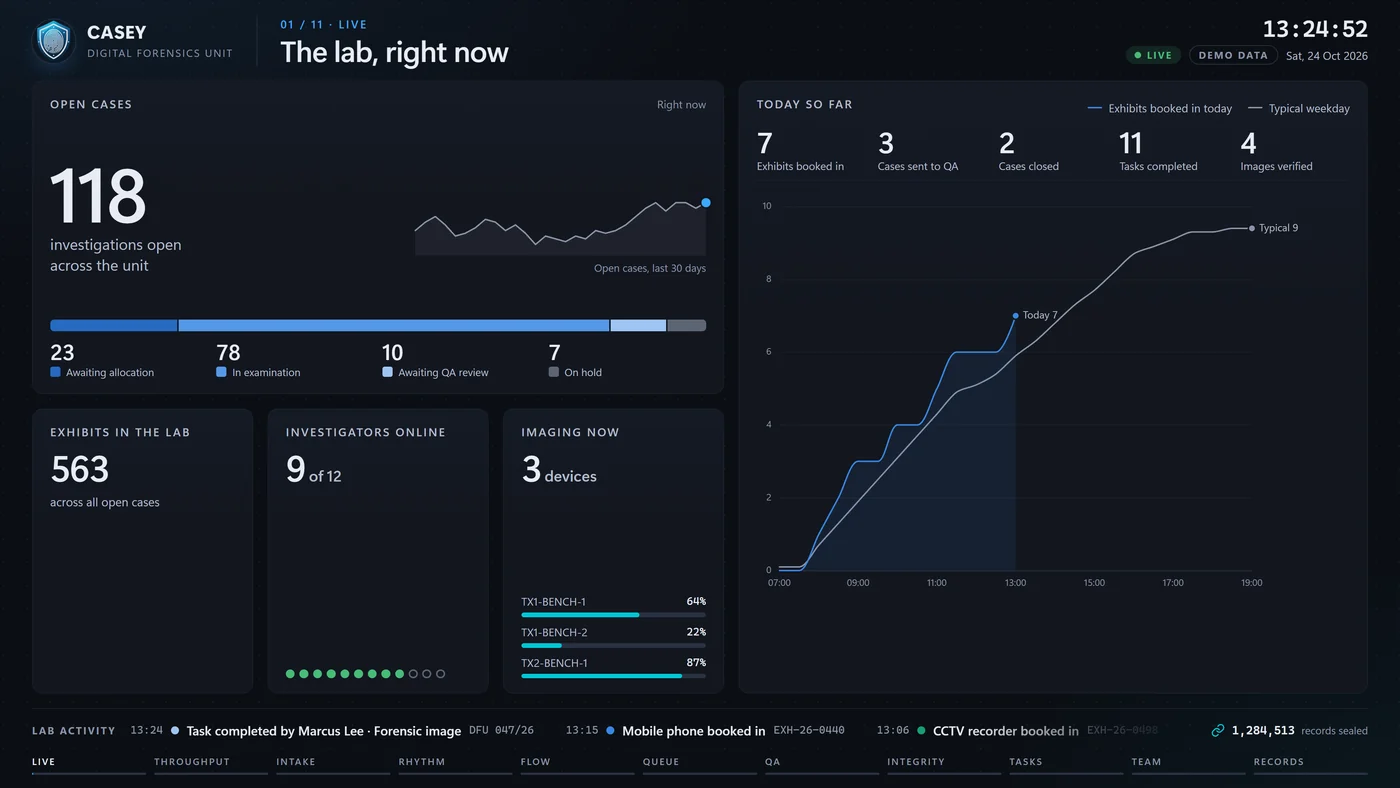This screenshot has height=788, width=1400.
Task: Click the In examination segment of status bar
Action: pos(394,325)
